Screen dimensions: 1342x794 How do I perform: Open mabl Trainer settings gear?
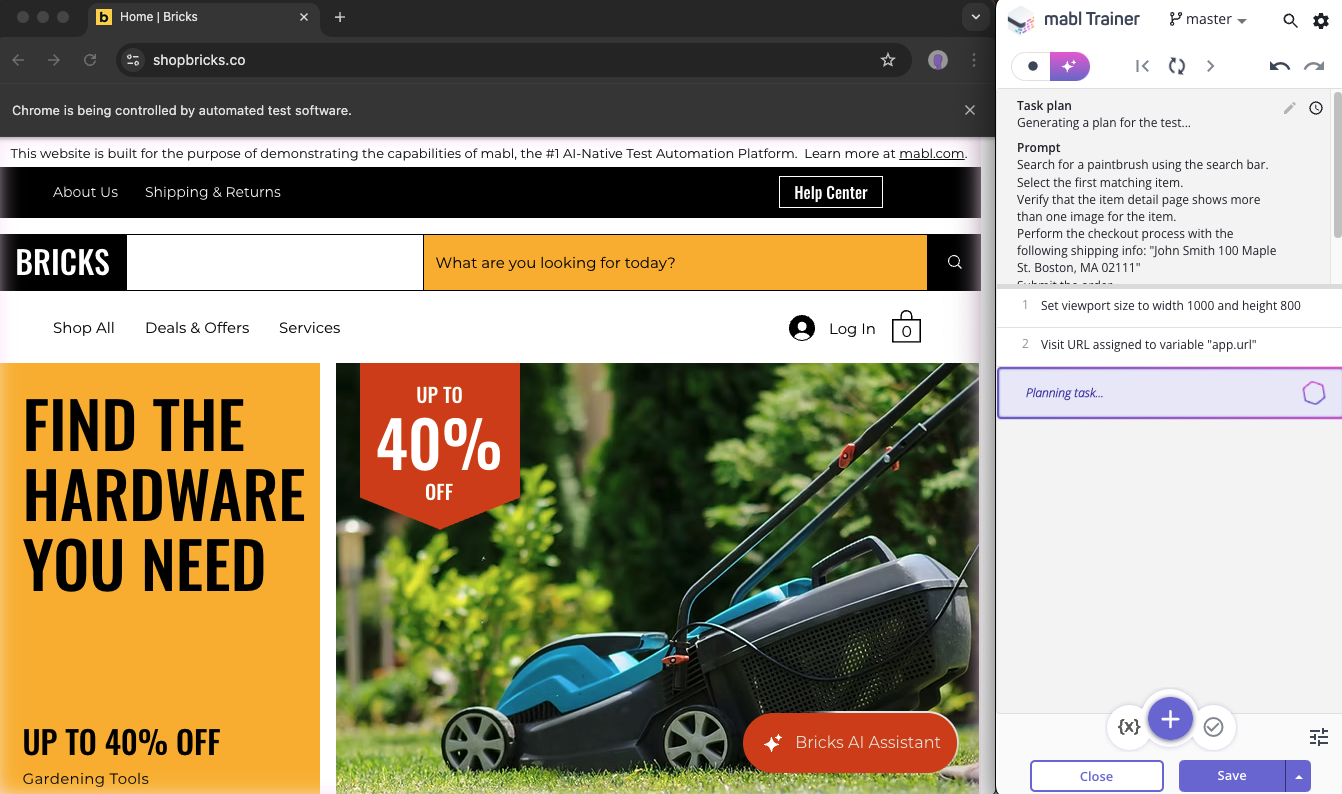pyautogui.click(x=1321, y=20)
